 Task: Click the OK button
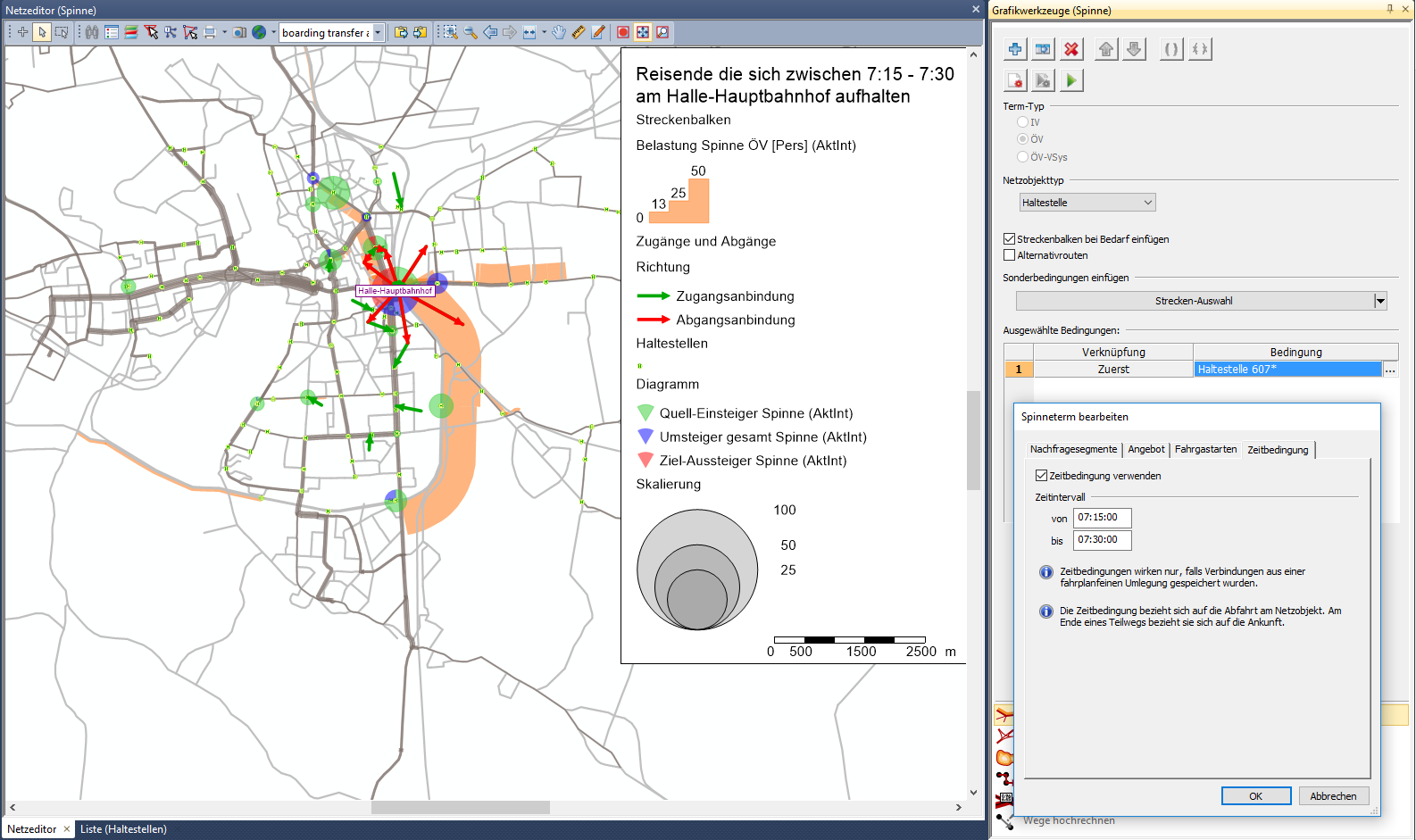click(x=1255, y=796)
